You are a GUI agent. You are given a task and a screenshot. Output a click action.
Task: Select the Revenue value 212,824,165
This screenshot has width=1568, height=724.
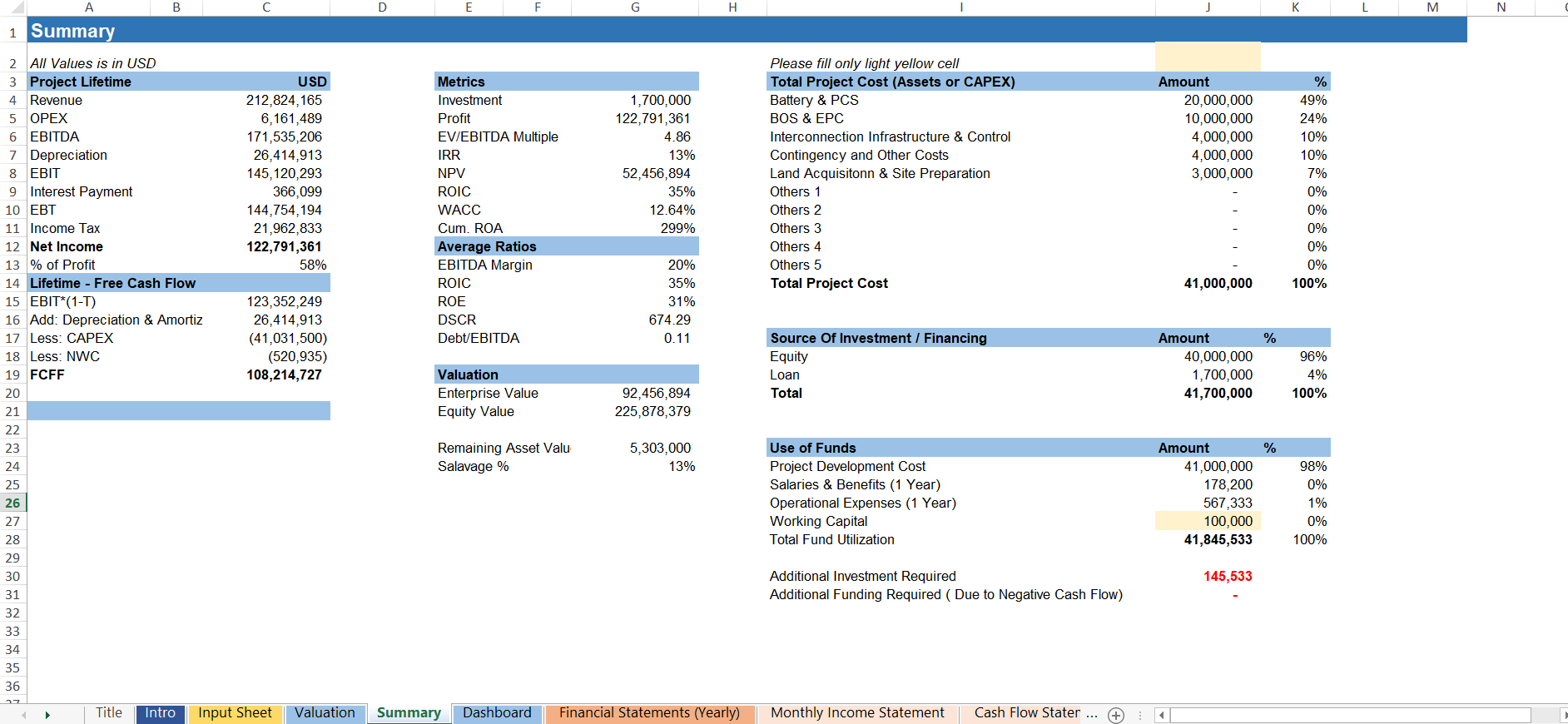[284, 100]
